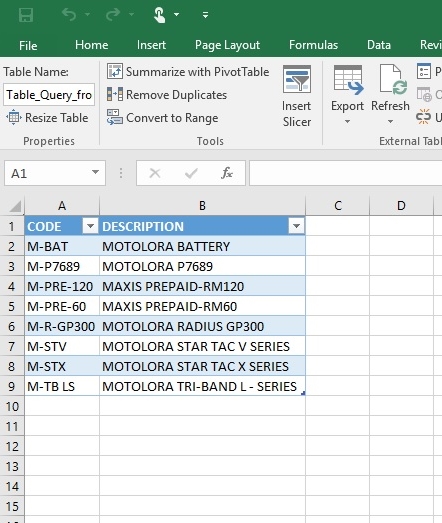
Task: Click the Undo arrow icon
Action: (x=69, y=15)
